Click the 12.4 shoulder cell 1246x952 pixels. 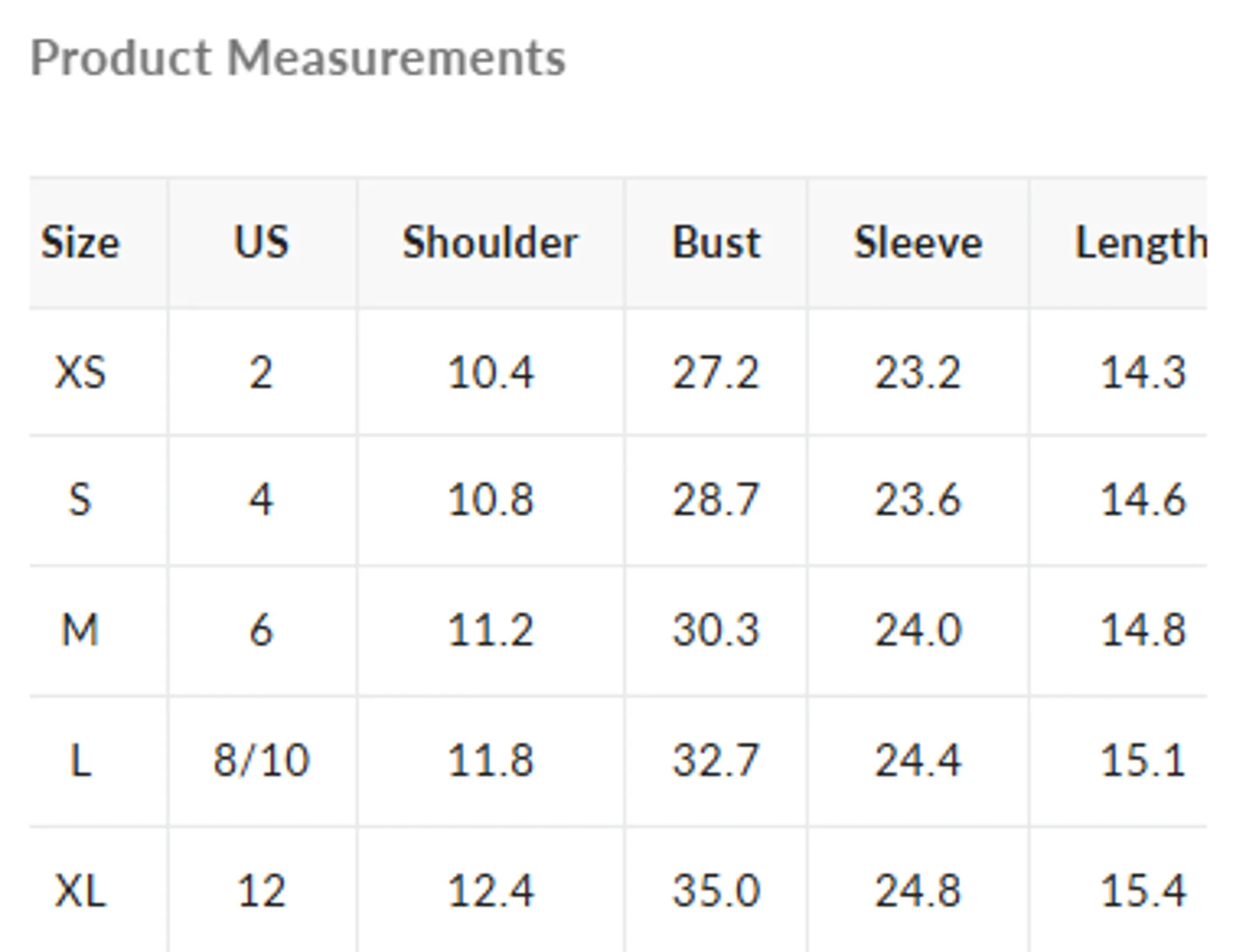(491, 891)
